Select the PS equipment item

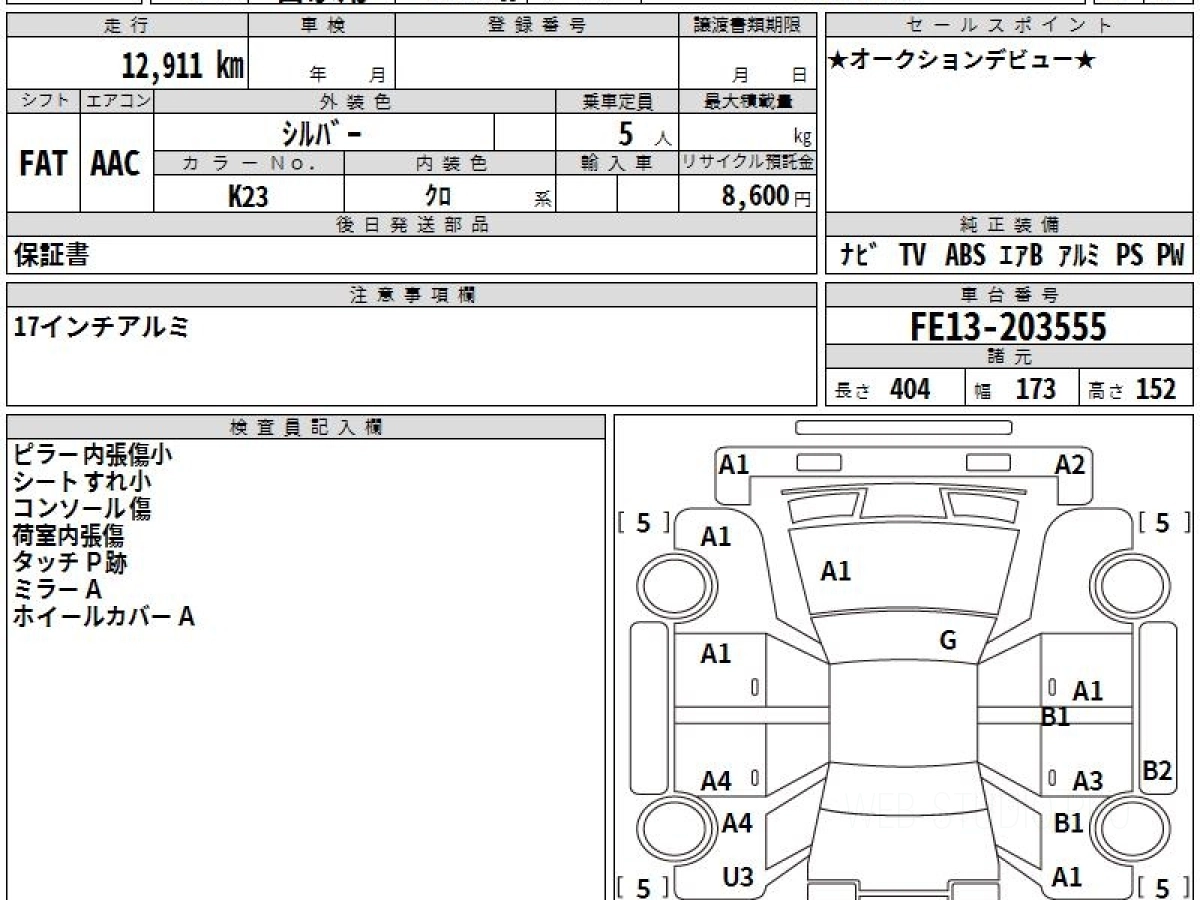click(1129, 256)
